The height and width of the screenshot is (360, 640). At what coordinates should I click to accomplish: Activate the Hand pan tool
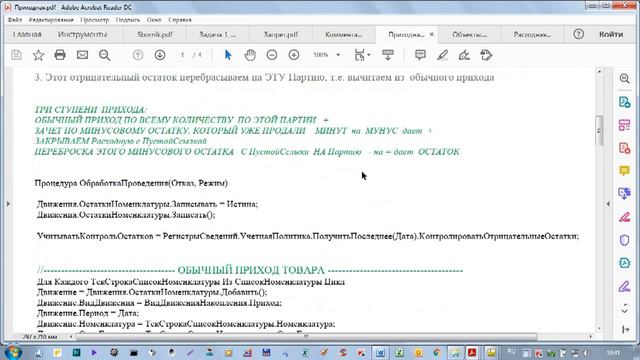pos(250,55)
